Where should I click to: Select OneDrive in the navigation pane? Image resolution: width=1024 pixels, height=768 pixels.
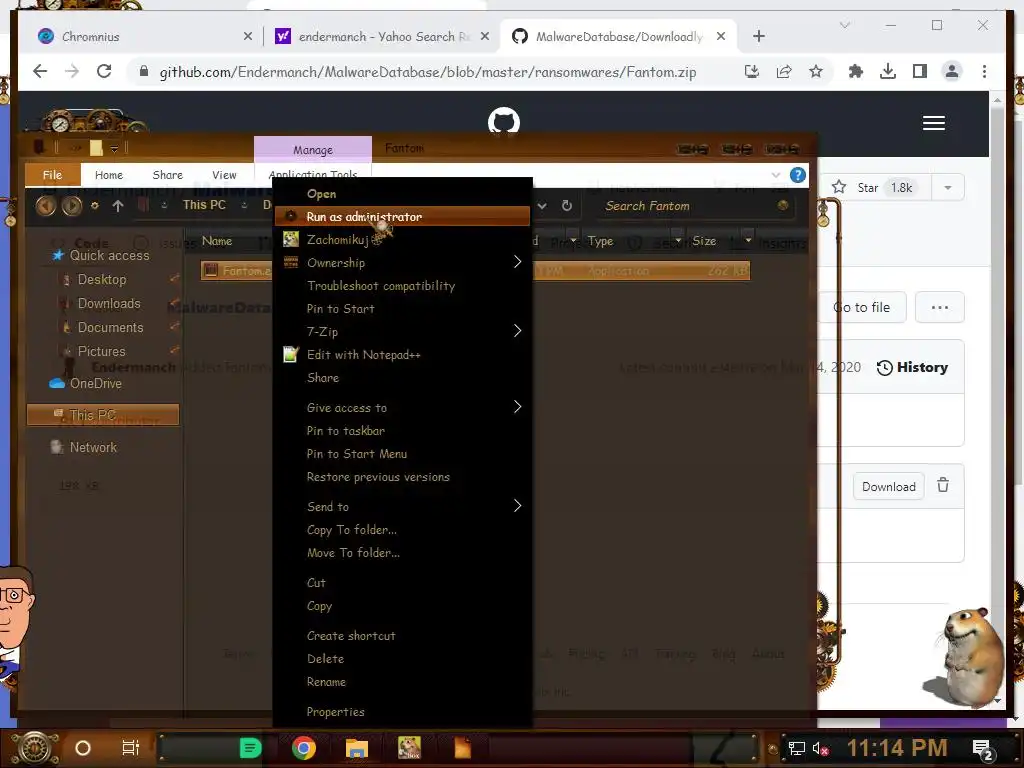coord(95,383)
